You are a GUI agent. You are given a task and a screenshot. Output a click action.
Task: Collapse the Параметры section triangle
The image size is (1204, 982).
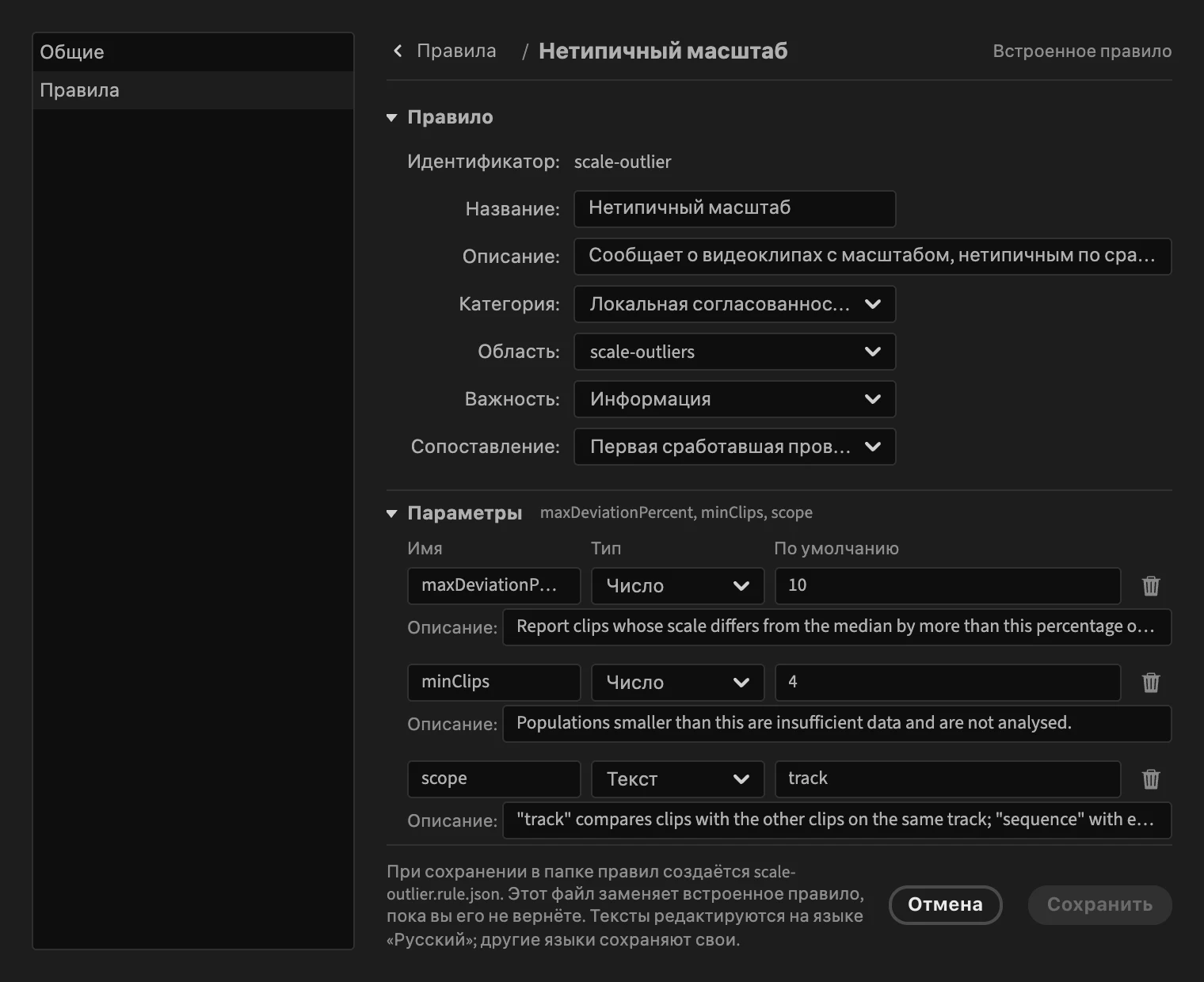[x=391, y=513]
